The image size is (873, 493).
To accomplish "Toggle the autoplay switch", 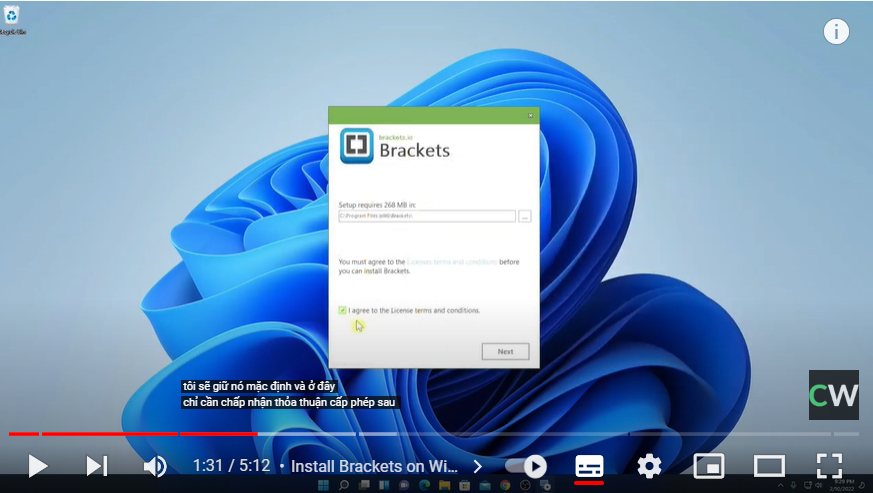I will pos(526,466).
